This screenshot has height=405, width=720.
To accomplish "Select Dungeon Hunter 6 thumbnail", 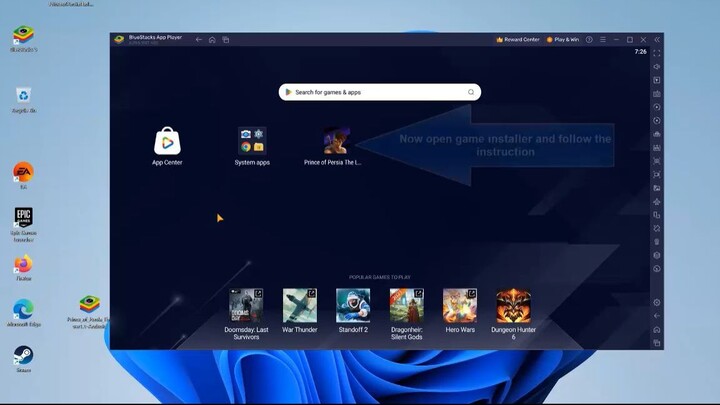I will [514, 306].
